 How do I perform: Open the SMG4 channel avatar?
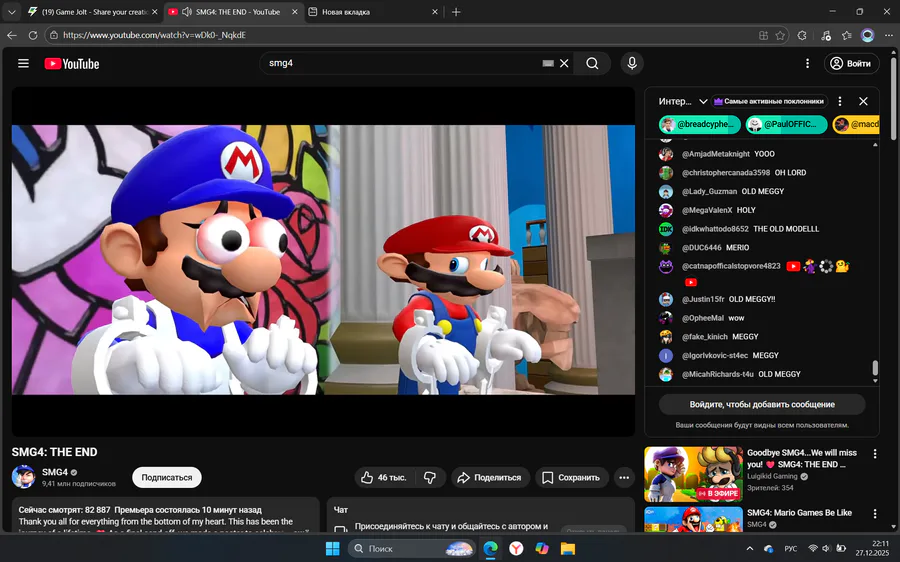24,477
